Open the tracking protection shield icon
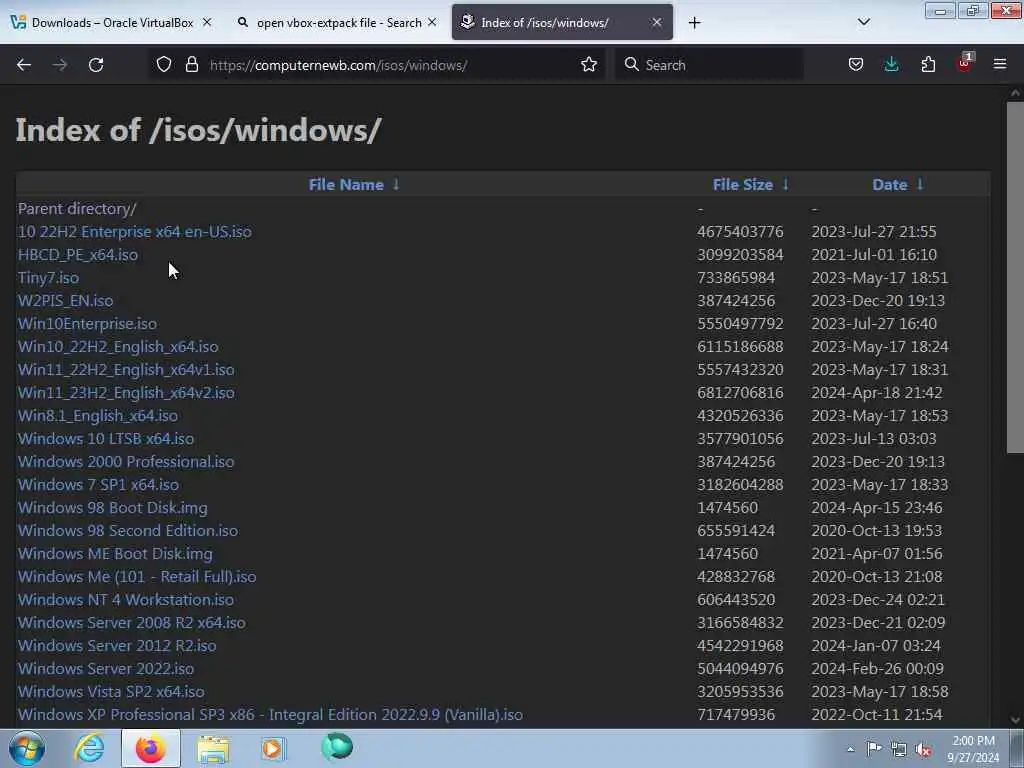Image resolution: width=1024 pixels, height=768 pixels. pos(164,65)
